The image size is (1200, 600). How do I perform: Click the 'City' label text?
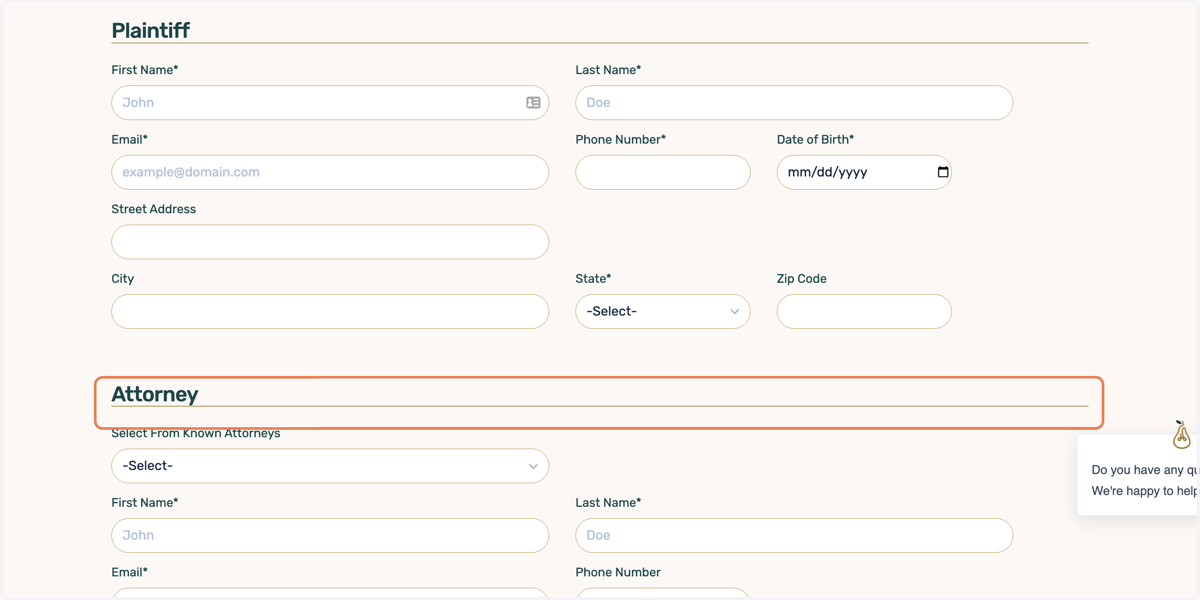[x=123, y=279]
